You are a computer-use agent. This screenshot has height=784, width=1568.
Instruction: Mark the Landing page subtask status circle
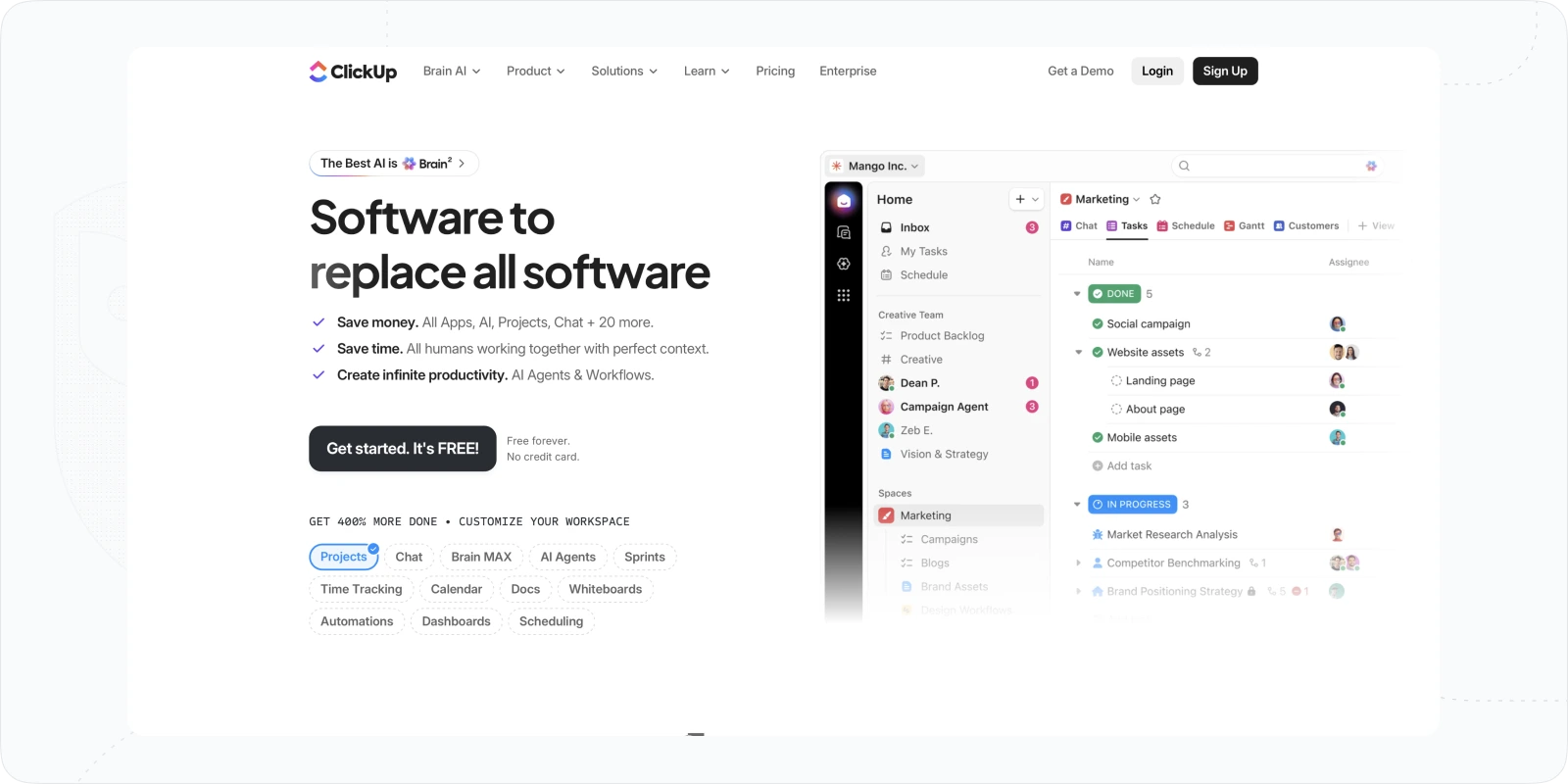(x=1116, y=381)
